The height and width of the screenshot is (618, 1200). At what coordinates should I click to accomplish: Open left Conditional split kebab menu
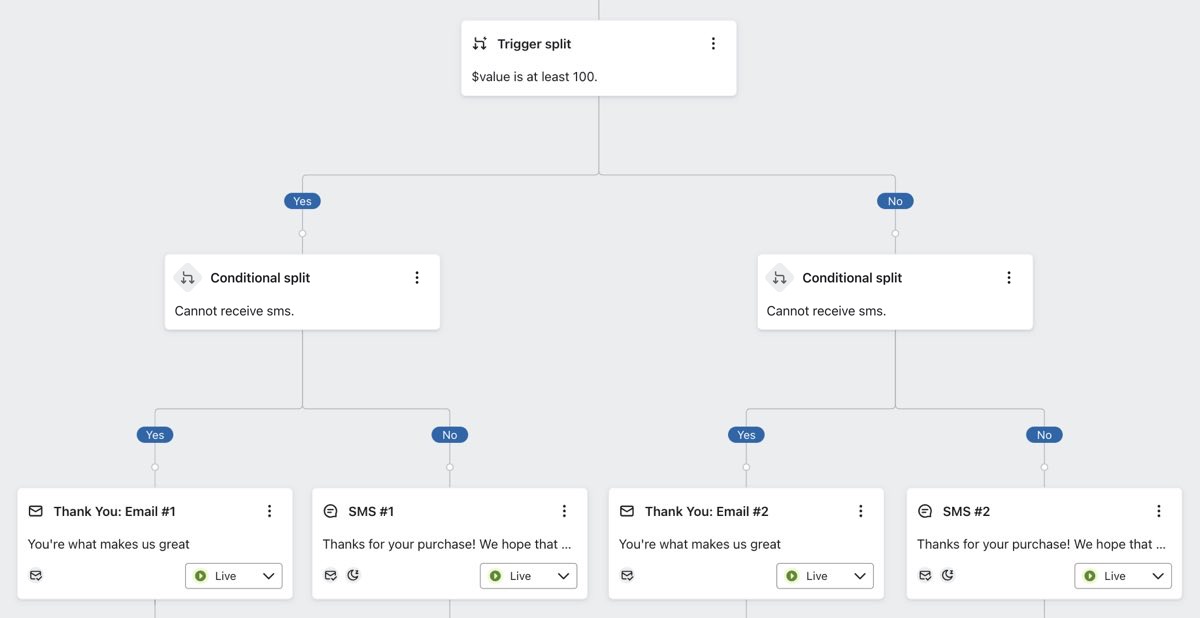tap(417, 278)
